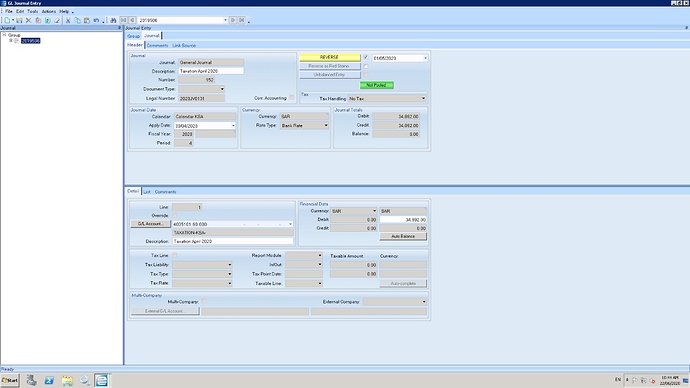
Task: Click the Undo arrow icon
Action: (96, 20)
